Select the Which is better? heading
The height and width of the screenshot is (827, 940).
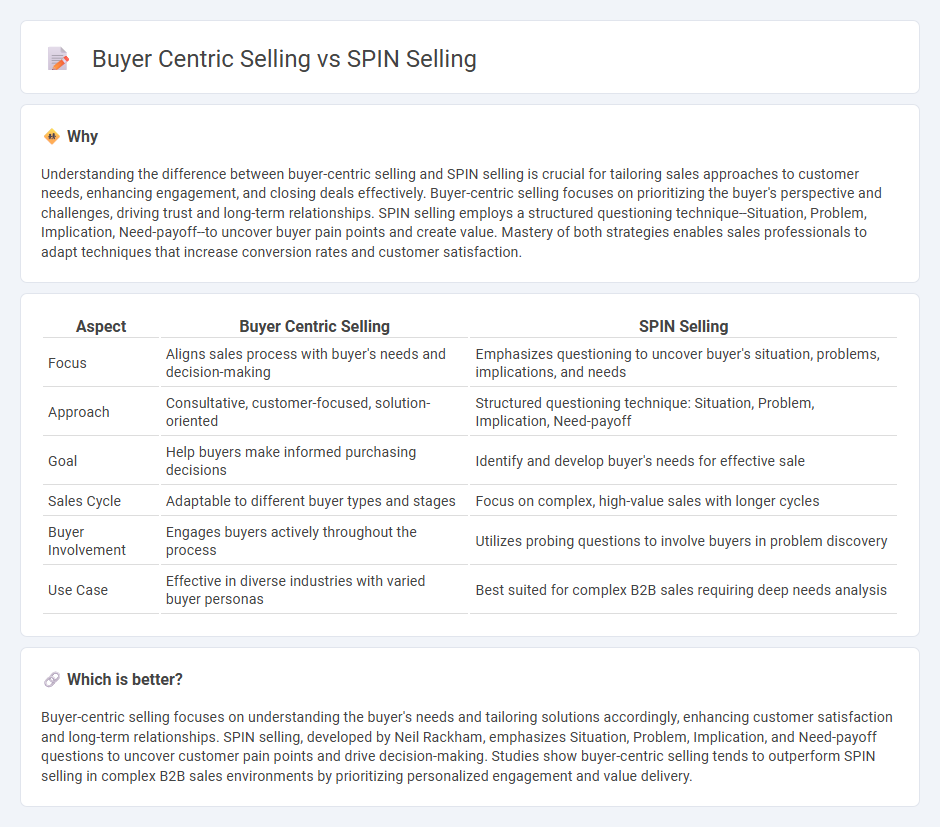125,680
